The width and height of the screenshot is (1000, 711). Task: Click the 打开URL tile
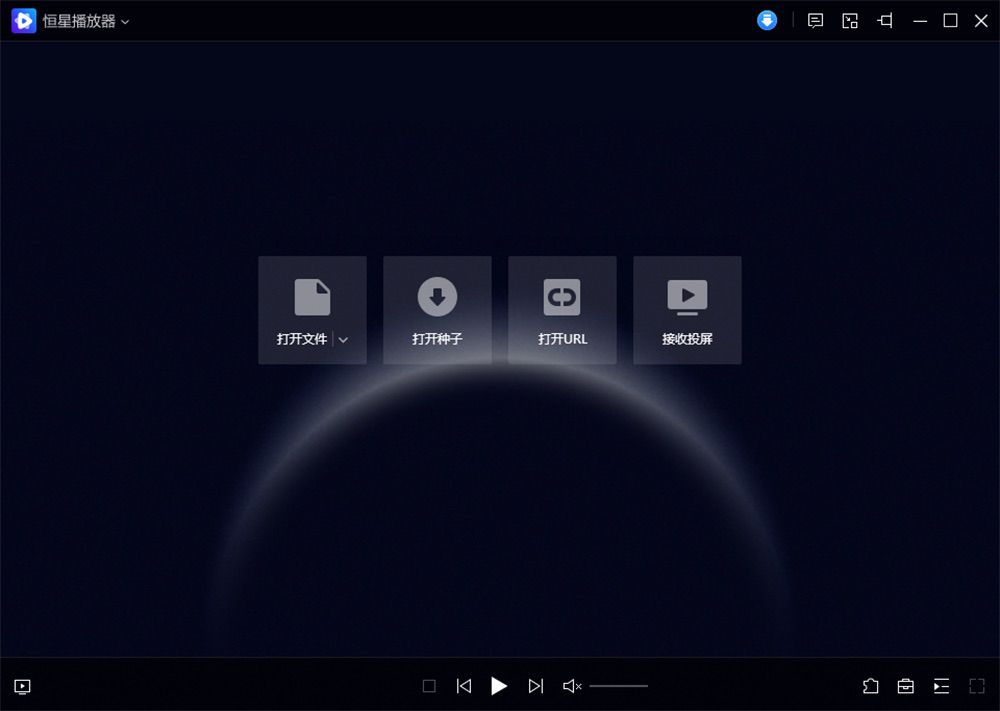[562, 310]
